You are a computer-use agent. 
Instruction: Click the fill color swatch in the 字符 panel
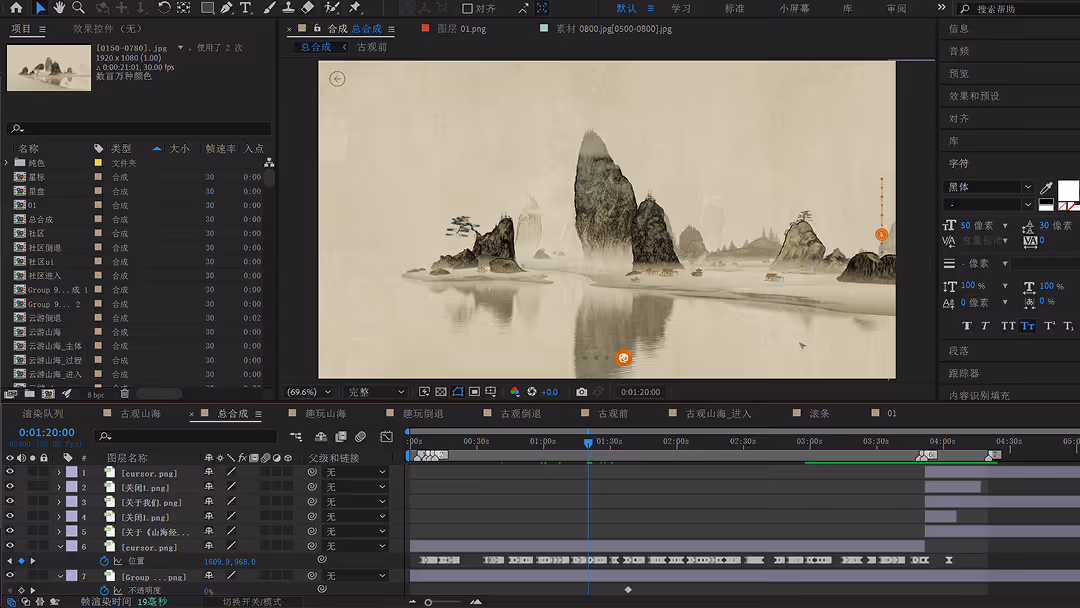(x=1068, y=190)
